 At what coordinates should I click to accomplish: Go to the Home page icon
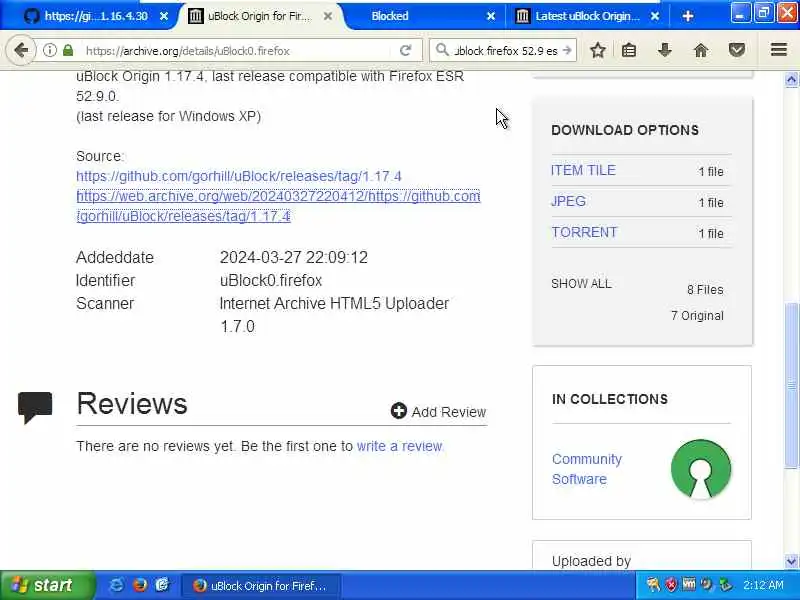[x=701, y=50]
